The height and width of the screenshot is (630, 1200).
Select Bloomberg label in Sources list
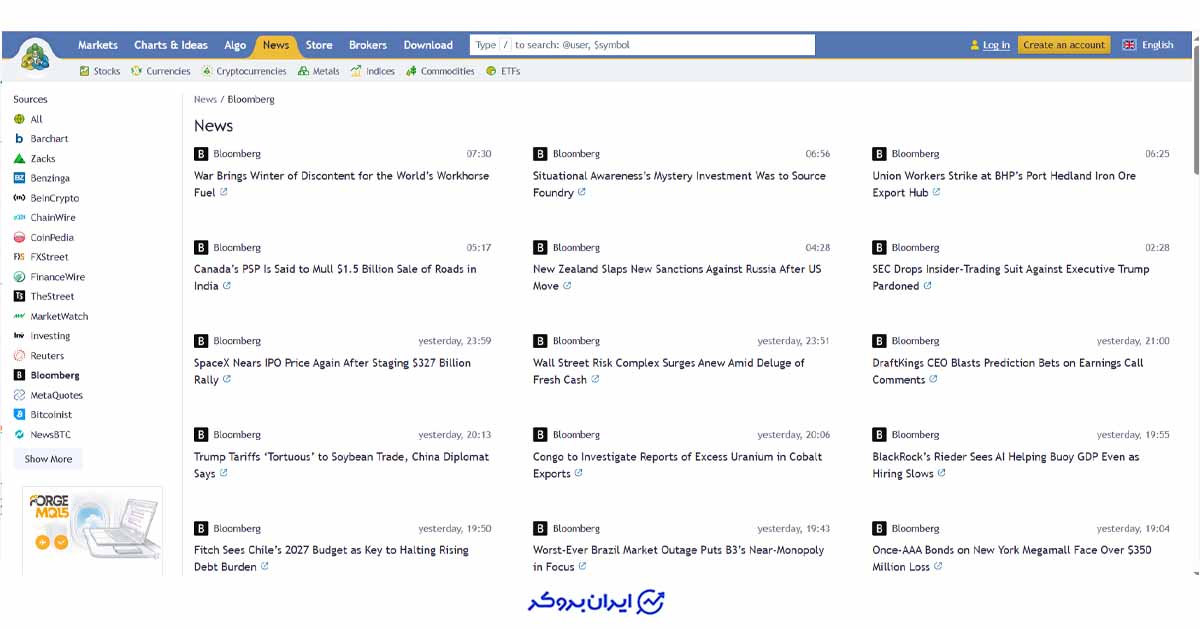55,375
